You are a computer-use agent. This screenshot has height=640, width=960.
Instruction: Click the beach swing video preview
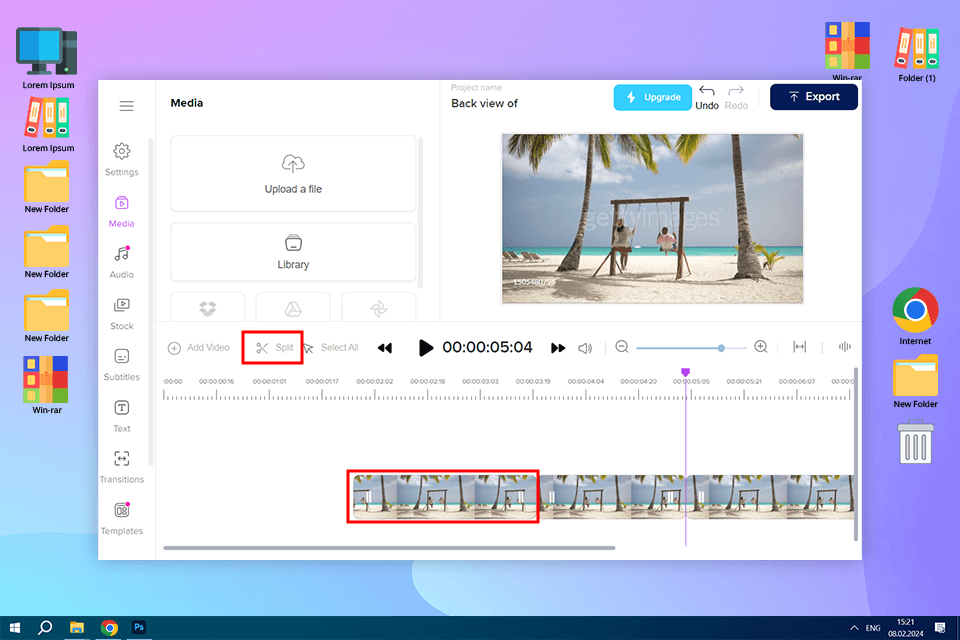(x=652, y=219)
